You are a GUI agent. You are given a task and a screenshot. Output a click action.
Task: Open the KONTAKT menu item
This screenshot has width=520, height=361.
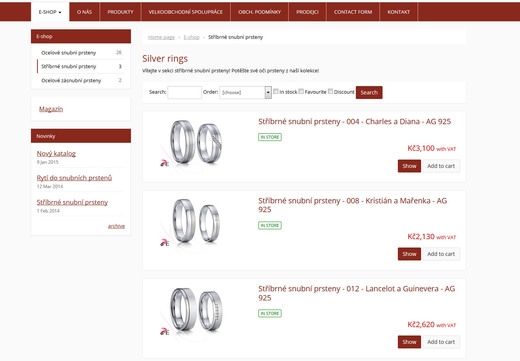399,12
